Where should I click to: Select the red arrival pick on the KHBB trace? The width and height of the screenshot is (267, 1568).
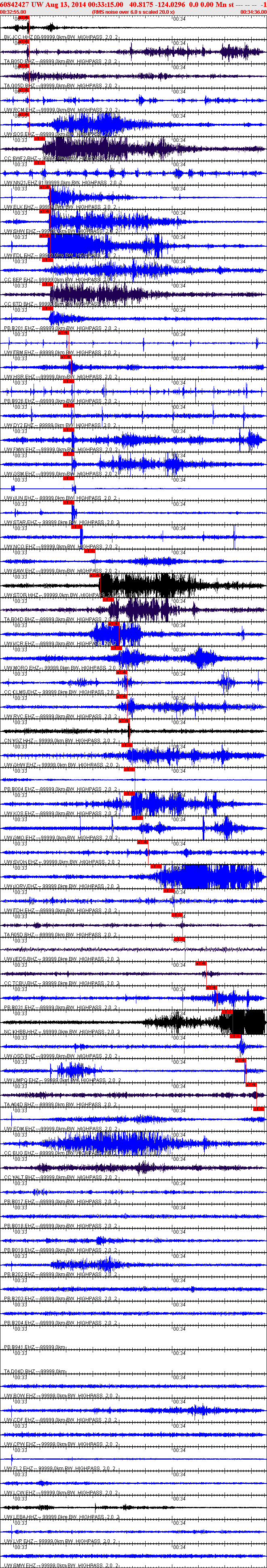(227, 1012)
